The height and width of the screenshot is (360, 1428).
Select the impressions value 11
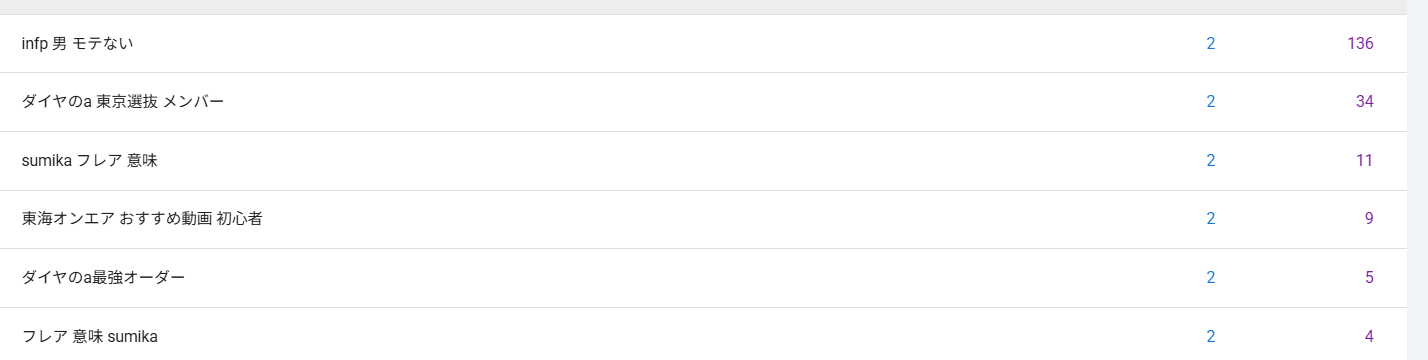pyautogui.click(x=1364, y=160)
